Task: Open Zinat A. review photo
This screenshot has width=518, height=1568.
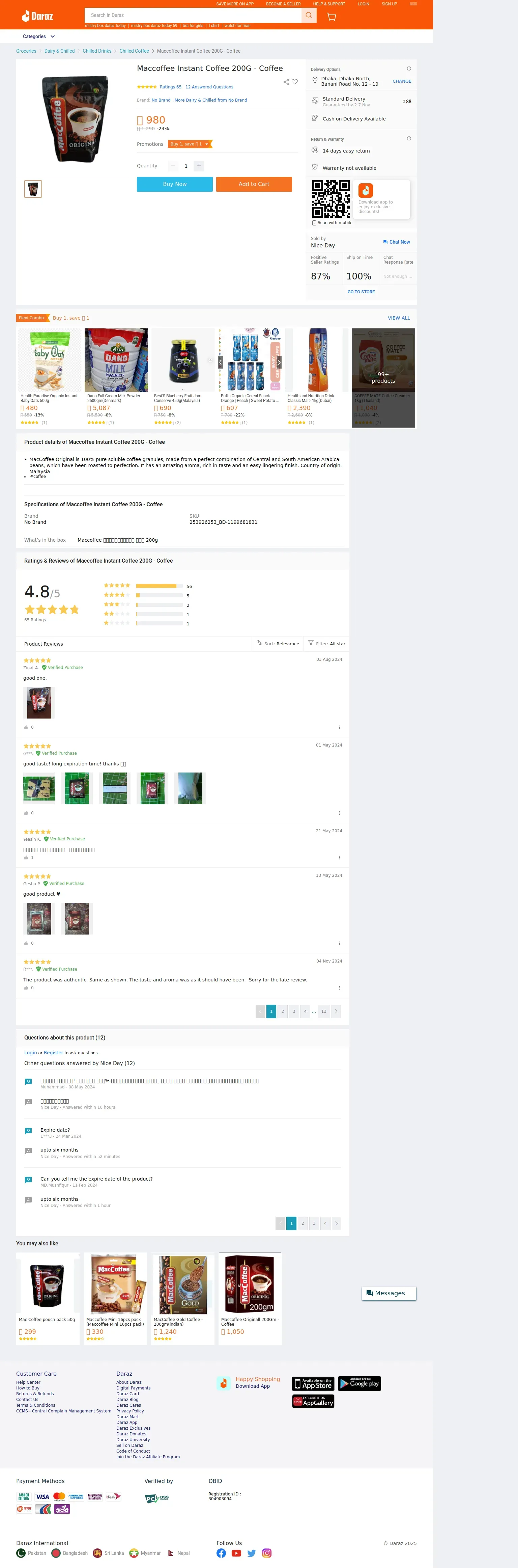Action: [39, 702]
